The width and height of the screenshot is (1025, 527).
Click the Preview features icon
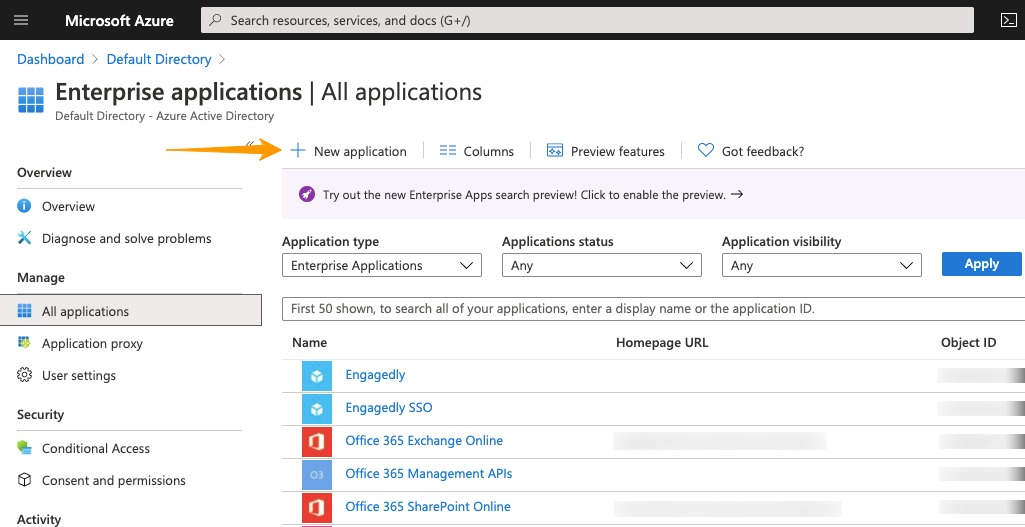point(555,151)
